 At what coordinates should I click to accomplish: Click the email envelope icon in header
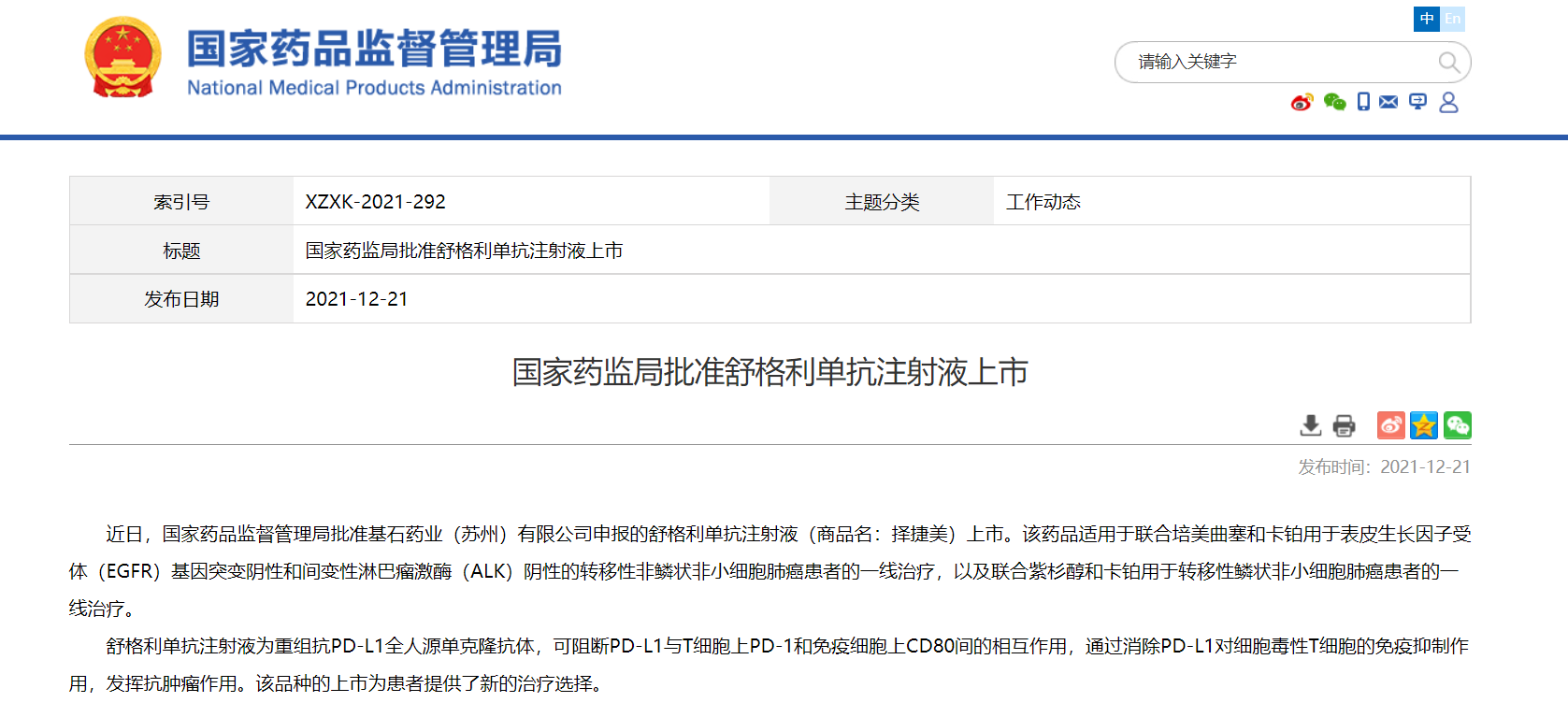[1388, 102]
